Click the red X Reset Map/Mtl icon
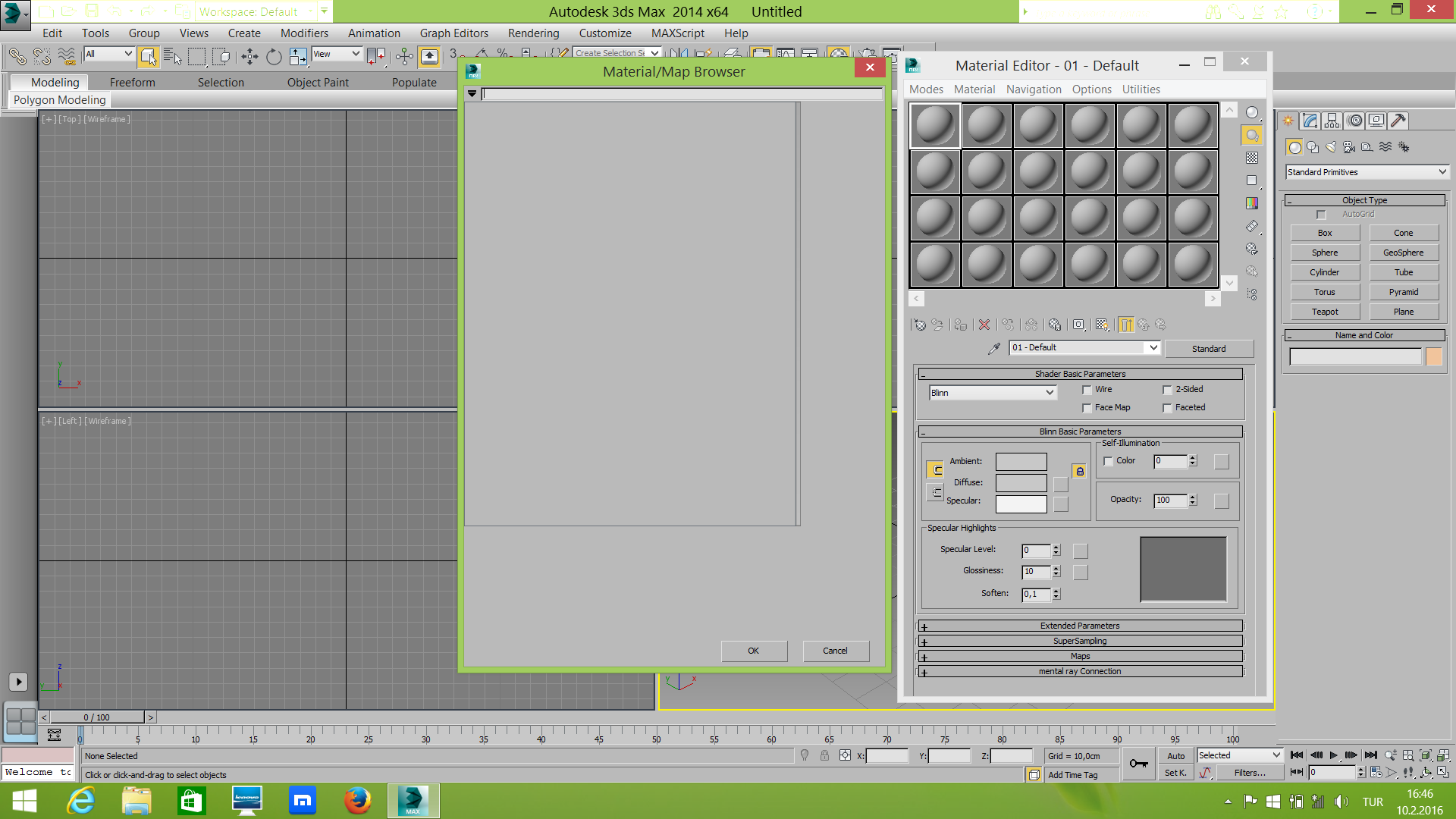The image size is (1456, 819). pyautogui.click(x=984, y=325)
